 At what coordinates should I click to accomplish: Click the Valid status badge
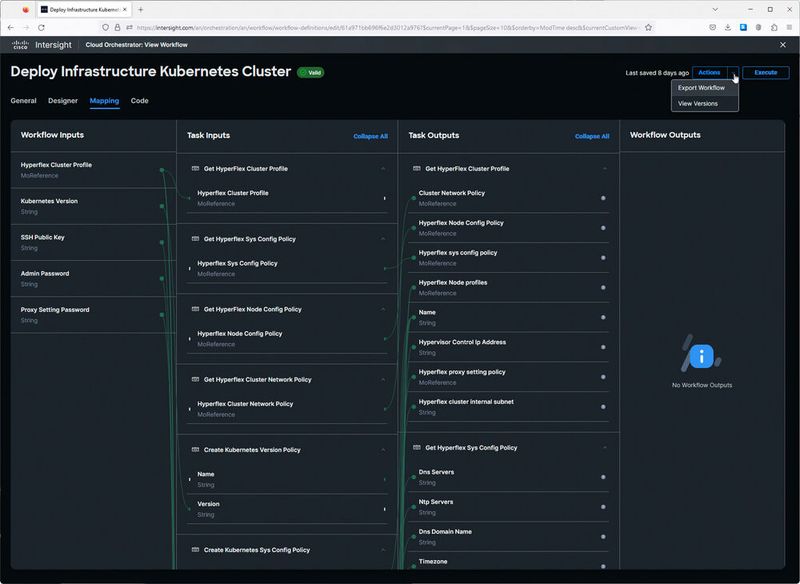click(x=310, y=72)
